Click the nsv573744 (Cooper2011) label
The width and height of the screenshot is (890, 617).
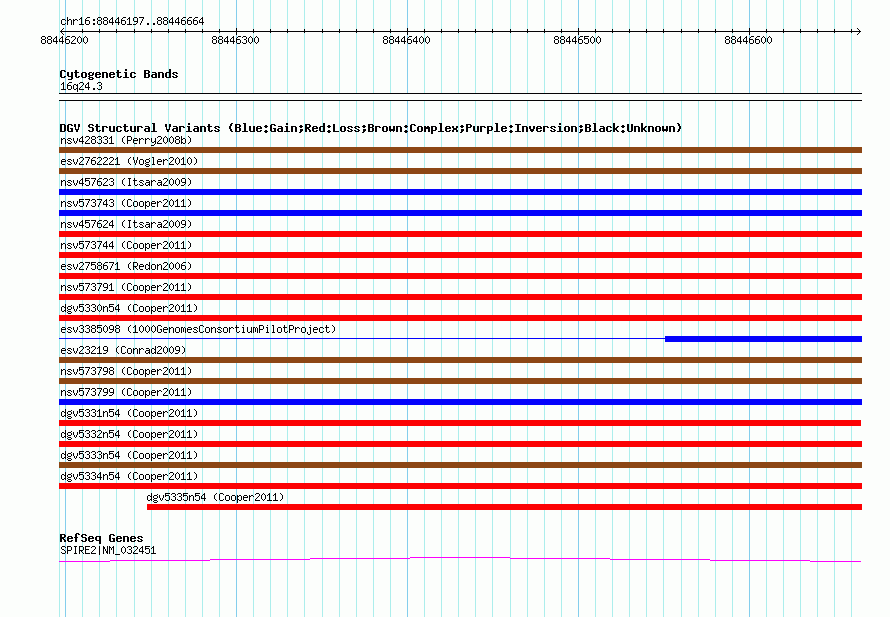126,245
